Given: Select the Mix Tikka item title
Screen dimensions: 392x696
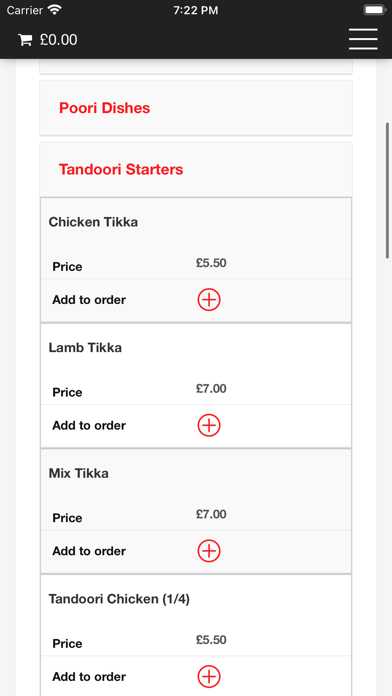Looking at the screenshot, I should coord(79,473).
